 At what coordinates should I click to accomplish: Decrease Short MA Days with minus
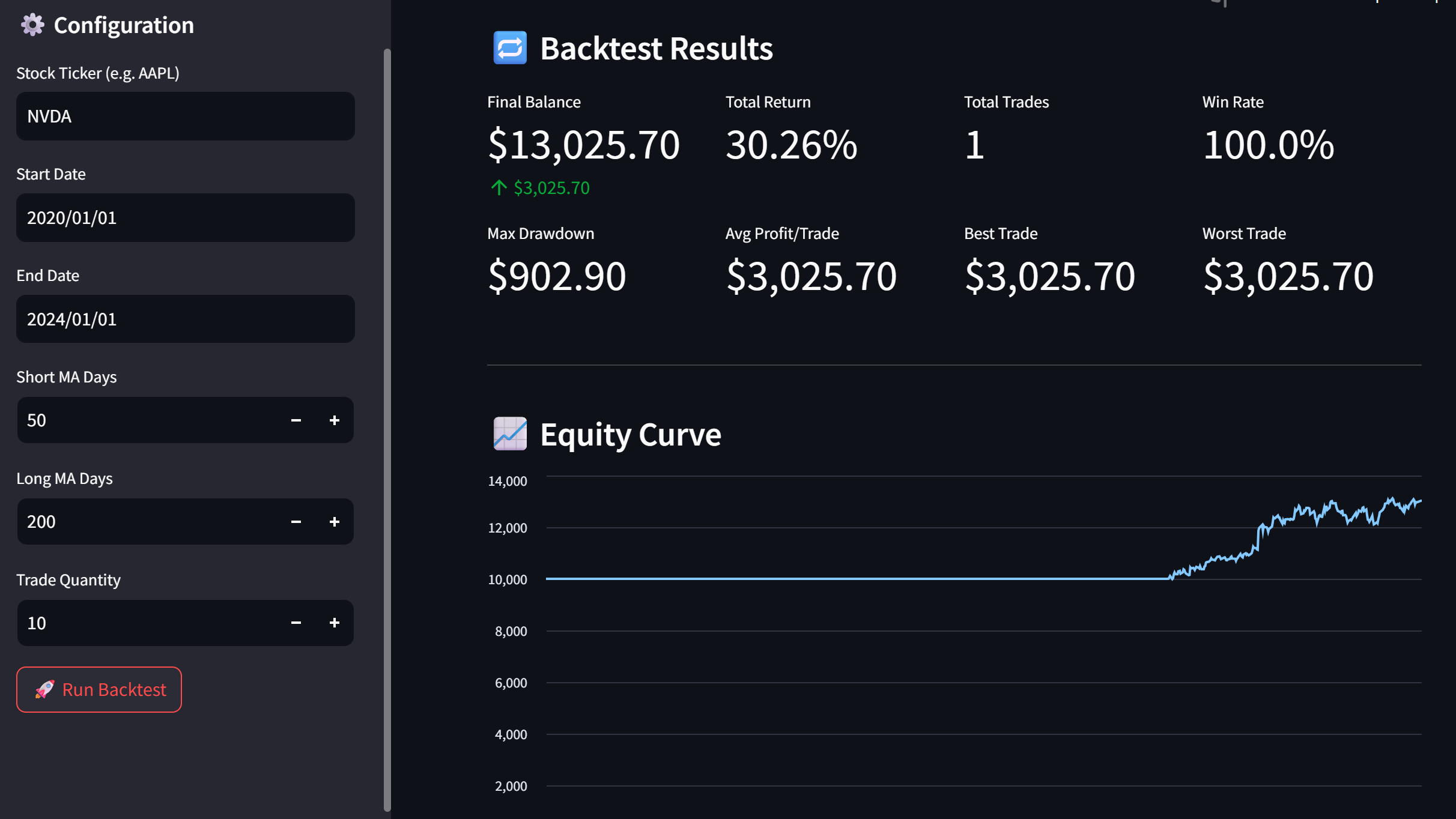296,420
